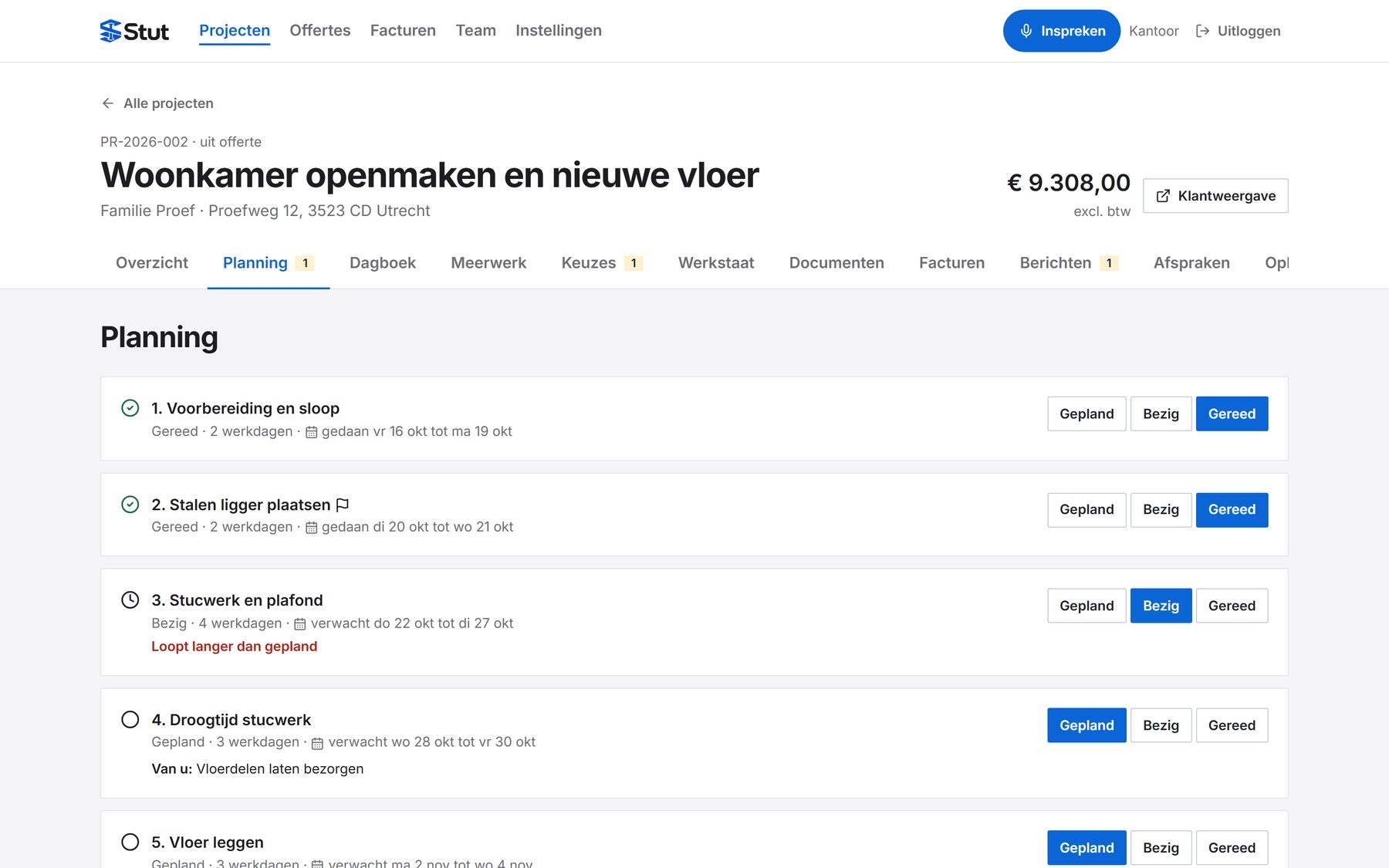1389x868 pixels.
Task: Open the Werkstaat tab
Action: 716,263
